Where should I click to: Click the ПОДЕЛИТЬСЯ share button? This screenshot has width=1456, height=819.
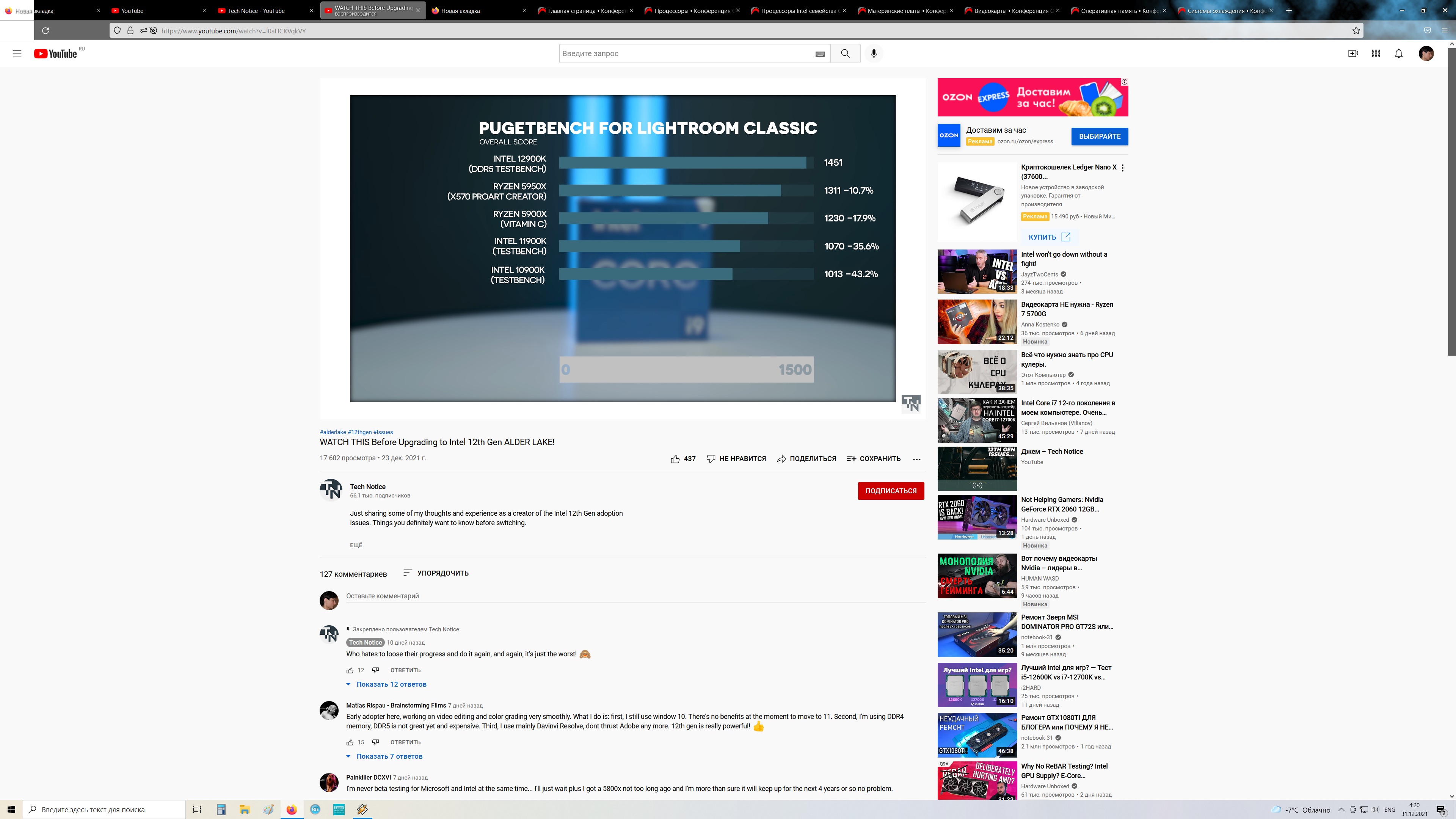click(806, 459)
